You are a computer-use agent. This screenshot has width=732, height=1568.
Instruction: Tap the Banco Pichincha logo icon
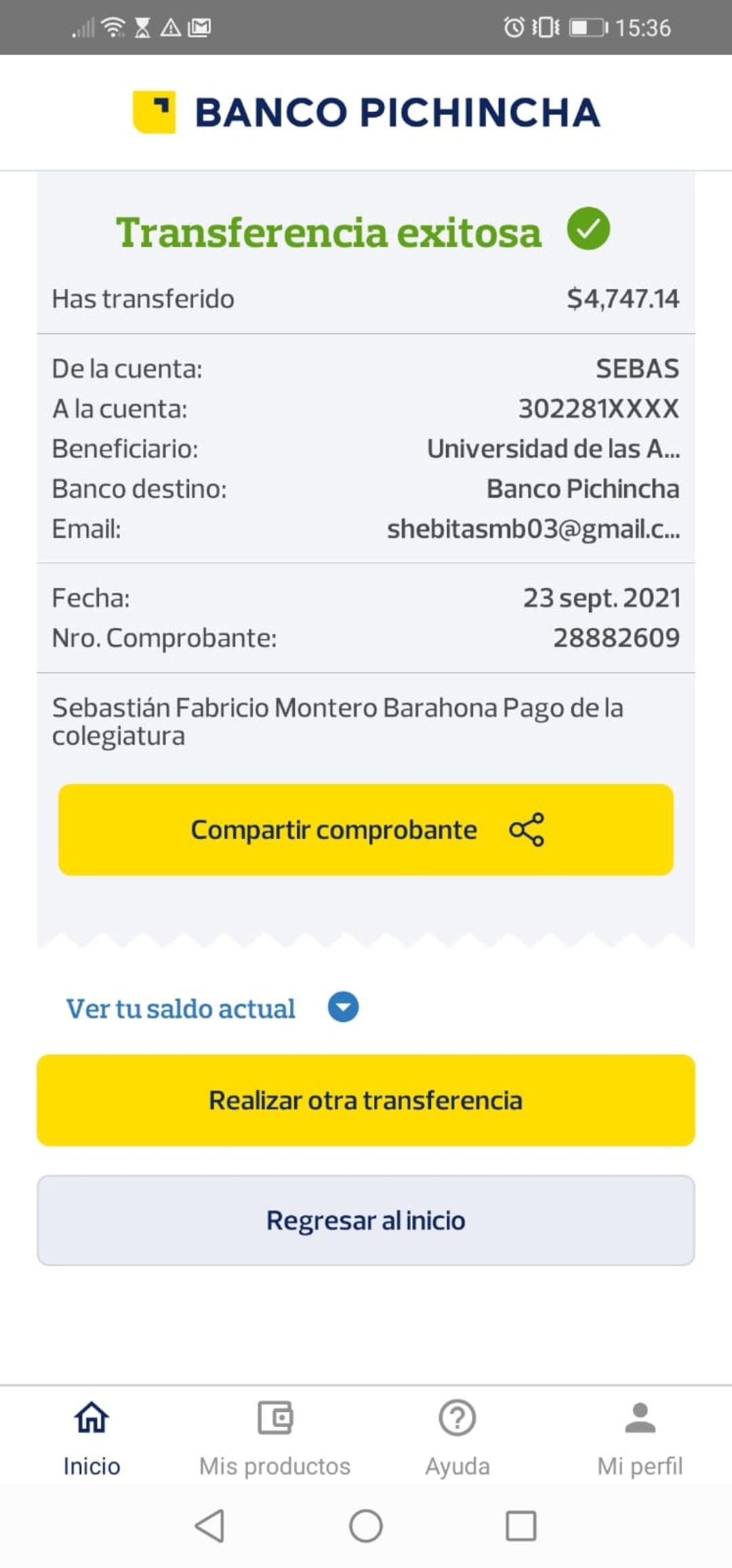click(155, 112)
